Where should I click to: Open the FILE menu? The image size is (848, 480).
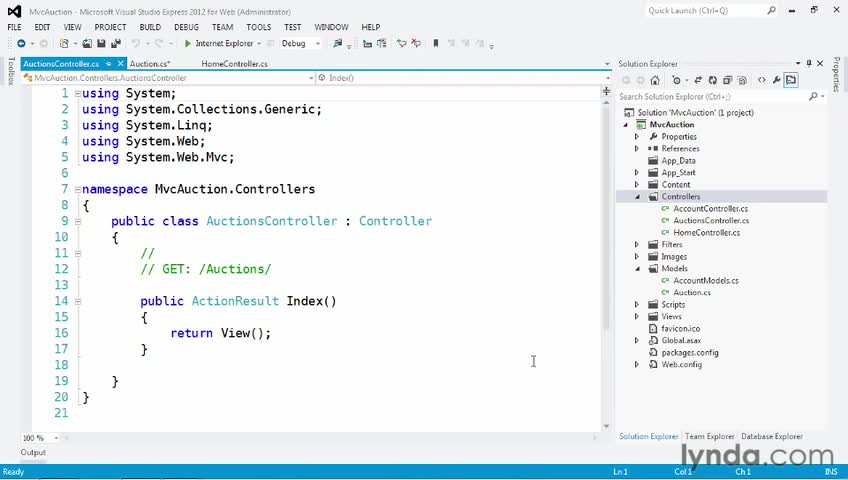click(x=15, y=27)
